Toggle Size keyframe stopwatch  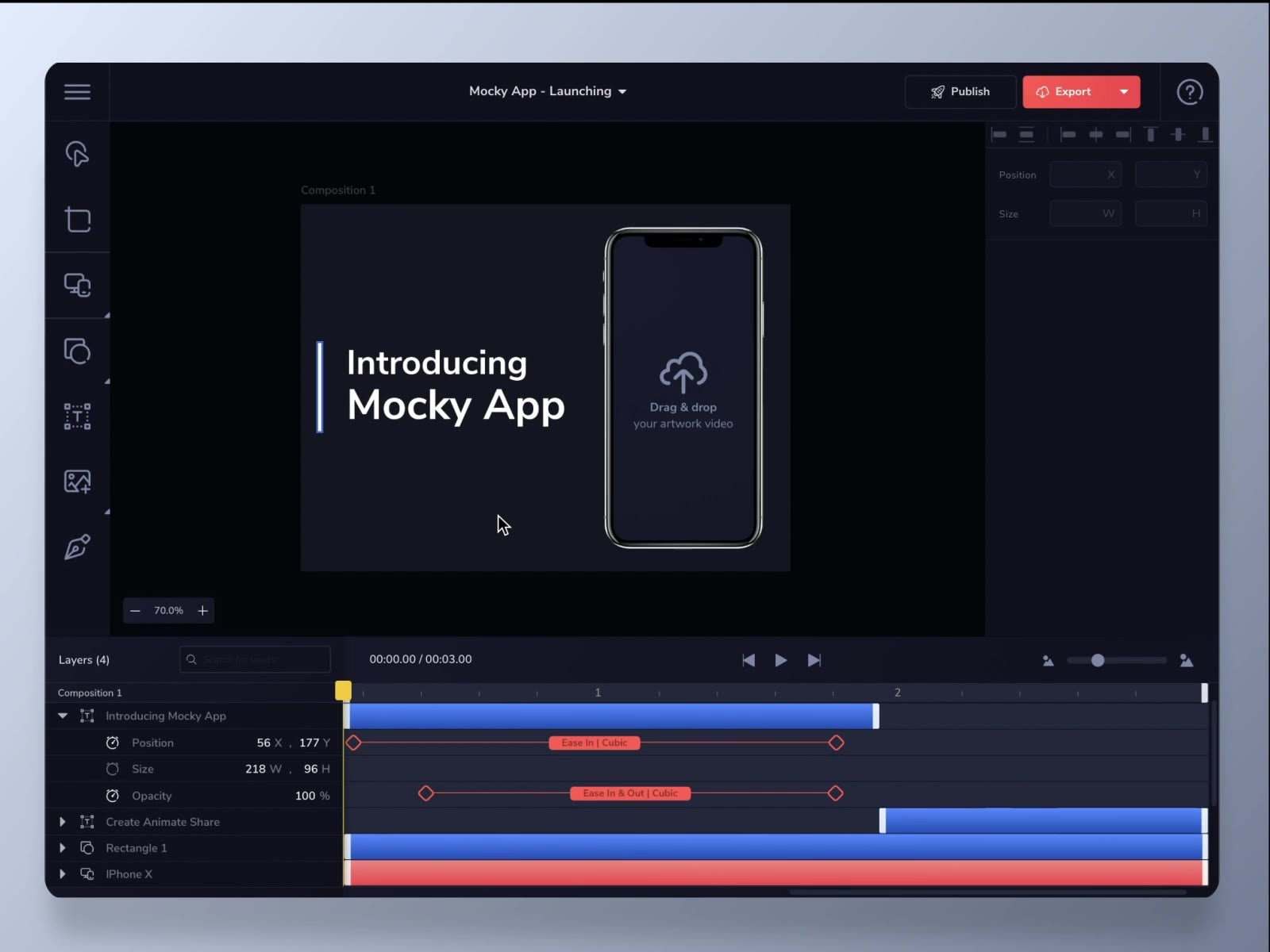coord(113,769)
